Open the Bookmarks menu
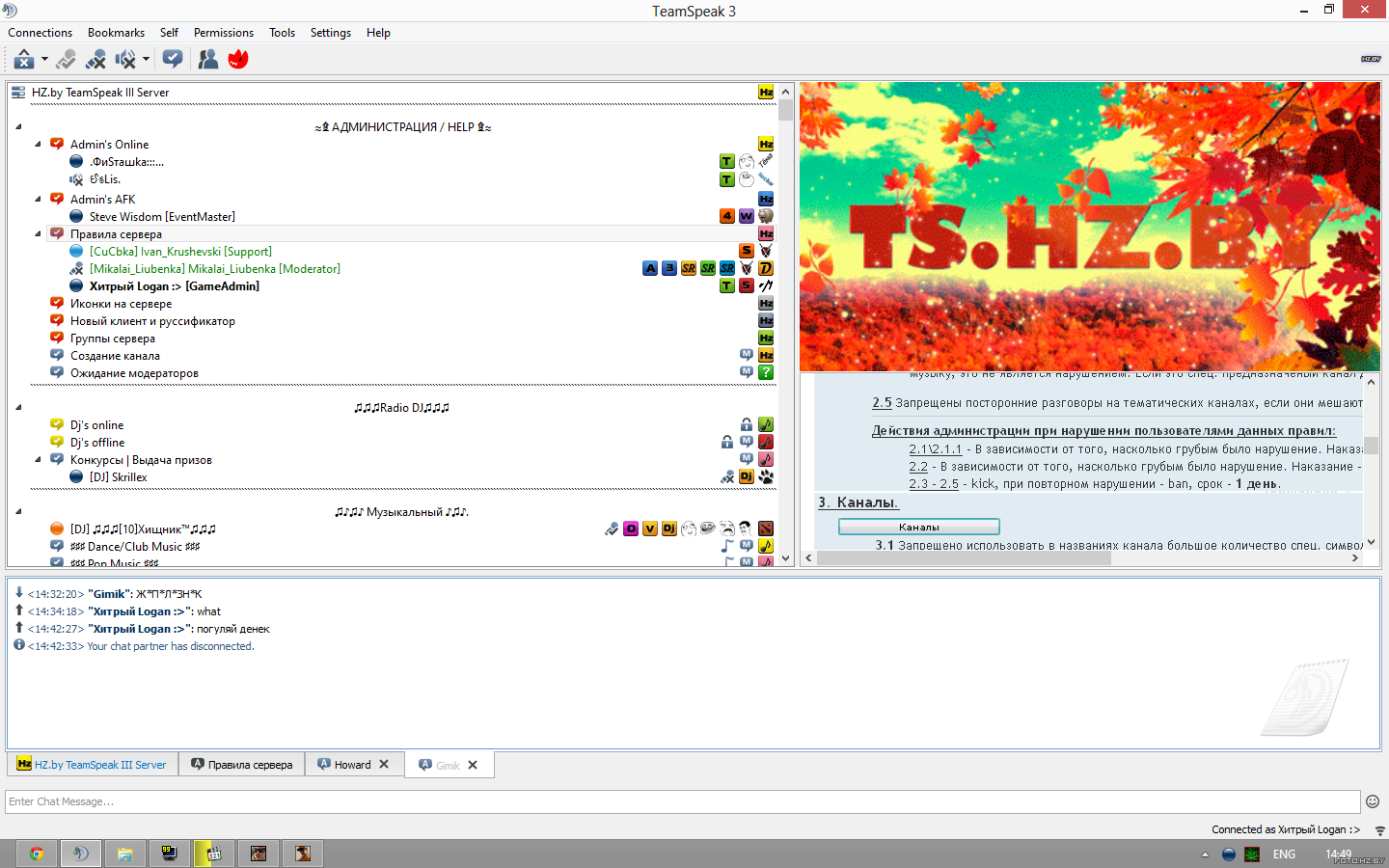Image resolution: width=1389 pixels, height=868 pixels. 116,33
